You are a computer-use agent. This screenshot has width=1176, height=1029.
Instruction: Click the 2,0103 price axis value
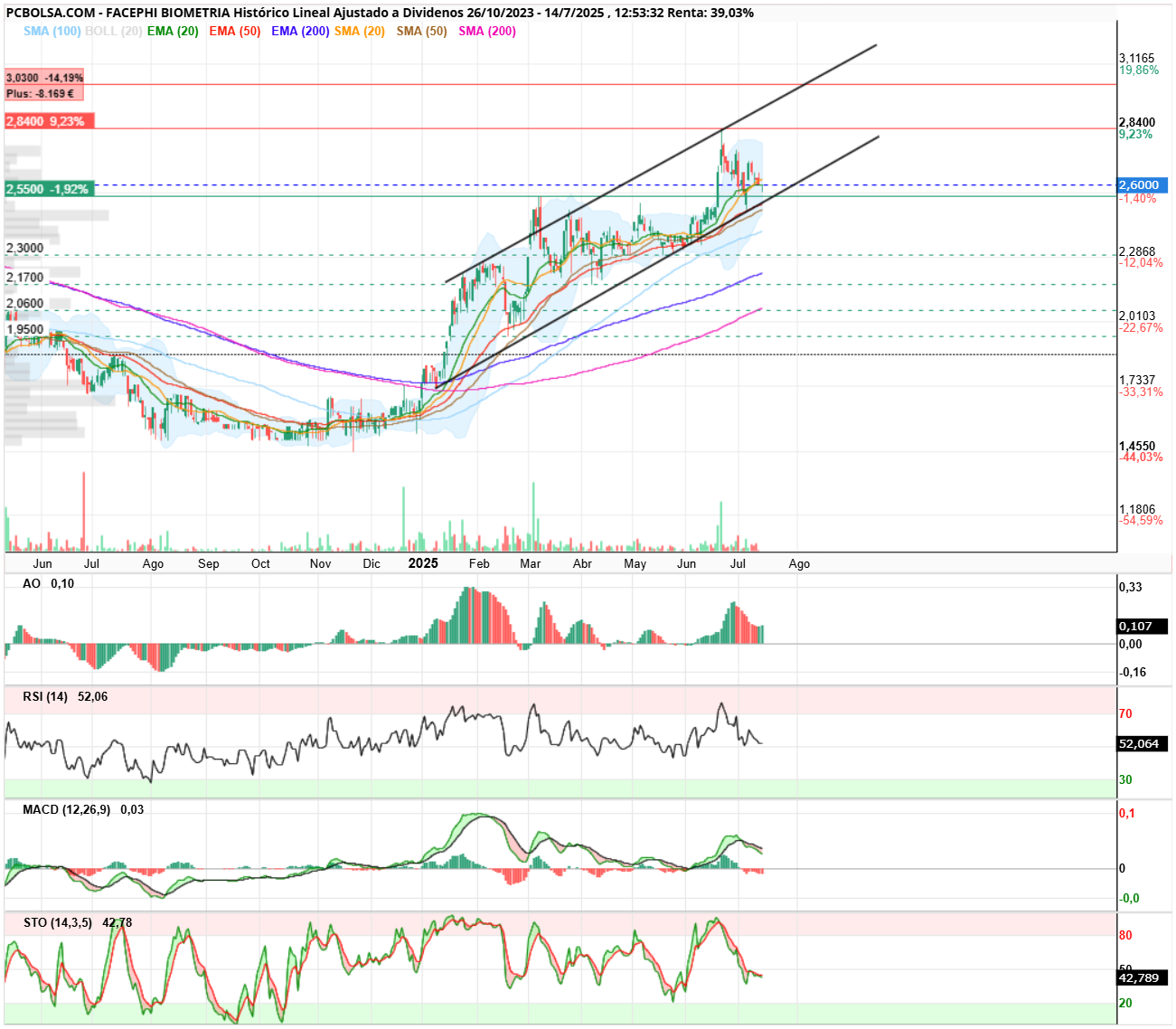(x=1137, y=316)
